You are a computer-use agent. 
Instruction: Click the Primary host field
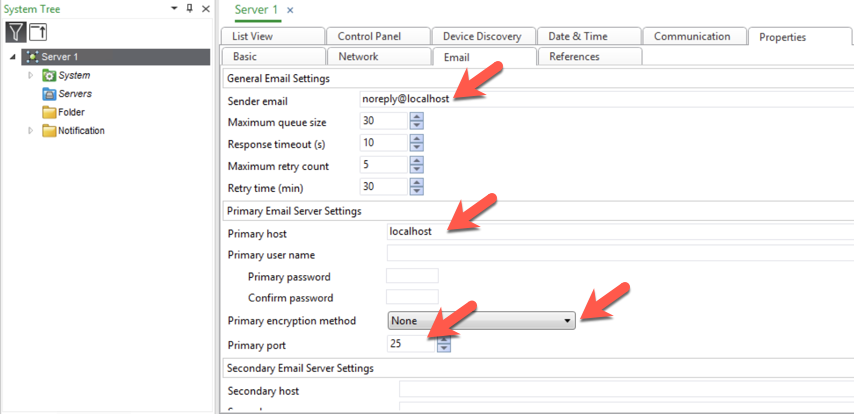(619, 232)
